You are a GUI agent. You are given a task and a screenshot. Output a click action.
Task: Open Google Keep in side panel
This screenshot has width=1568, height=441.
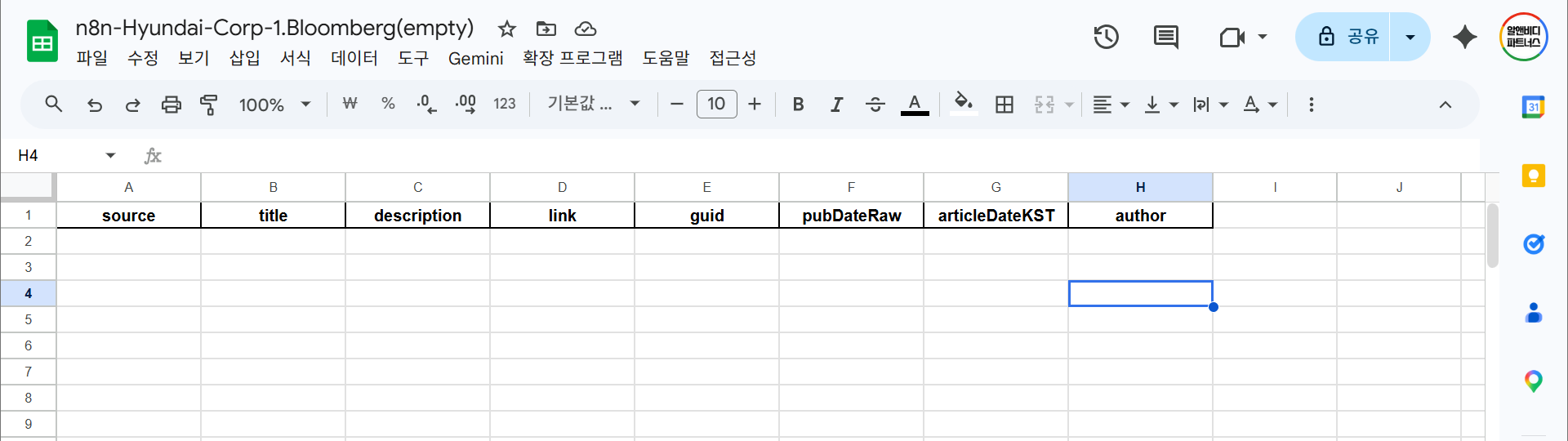pos(1534,176)
